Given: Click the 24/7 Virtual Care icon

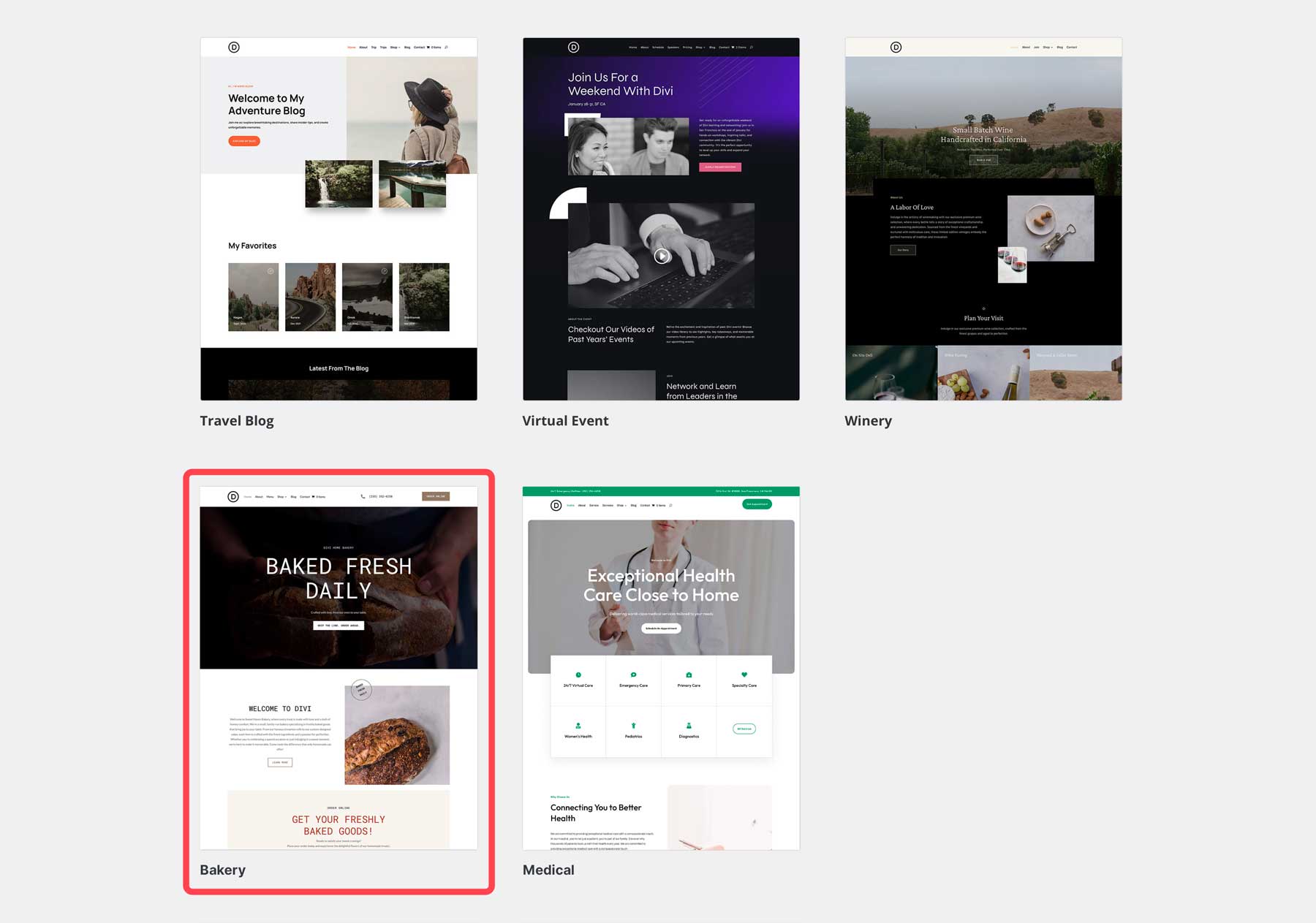Looking at the screenshot, I should [x=578, y=675].
